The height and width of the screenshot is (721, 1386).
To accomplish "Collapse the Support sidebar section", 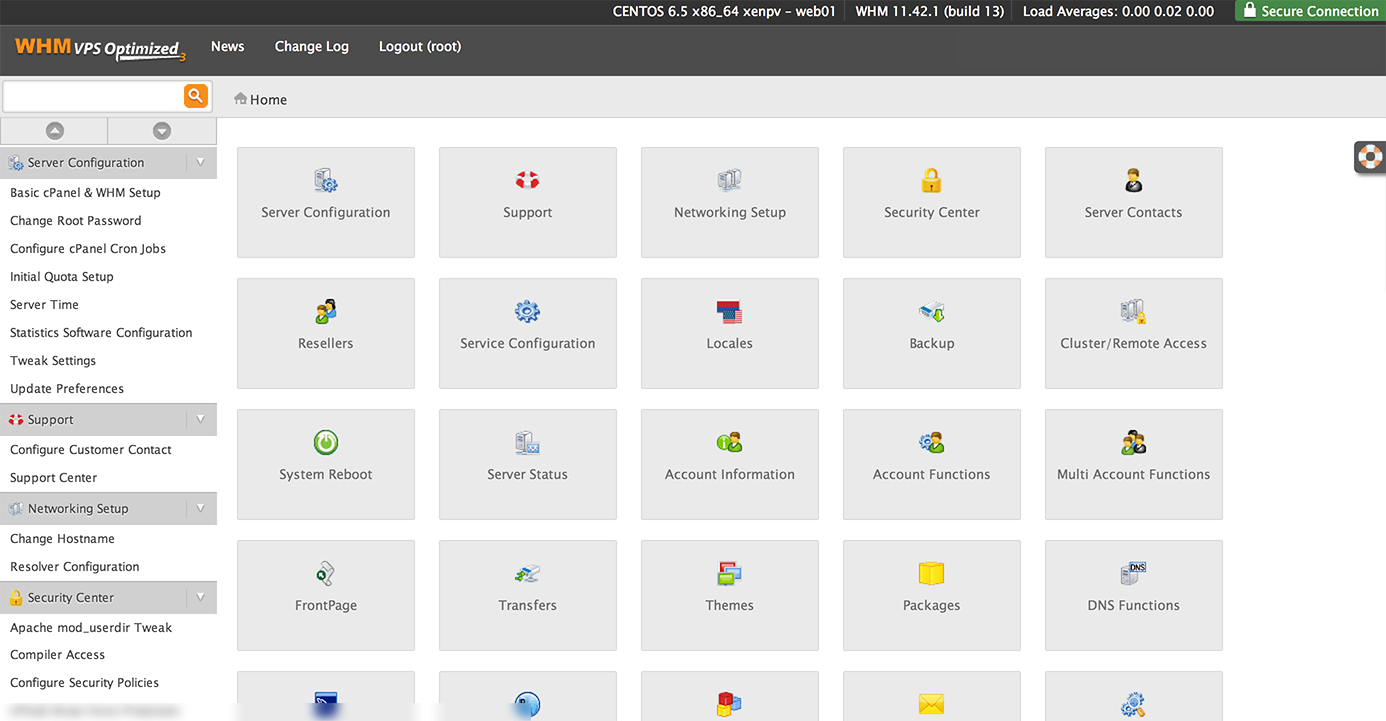I will pyautogui.click(x=201, y=419).
